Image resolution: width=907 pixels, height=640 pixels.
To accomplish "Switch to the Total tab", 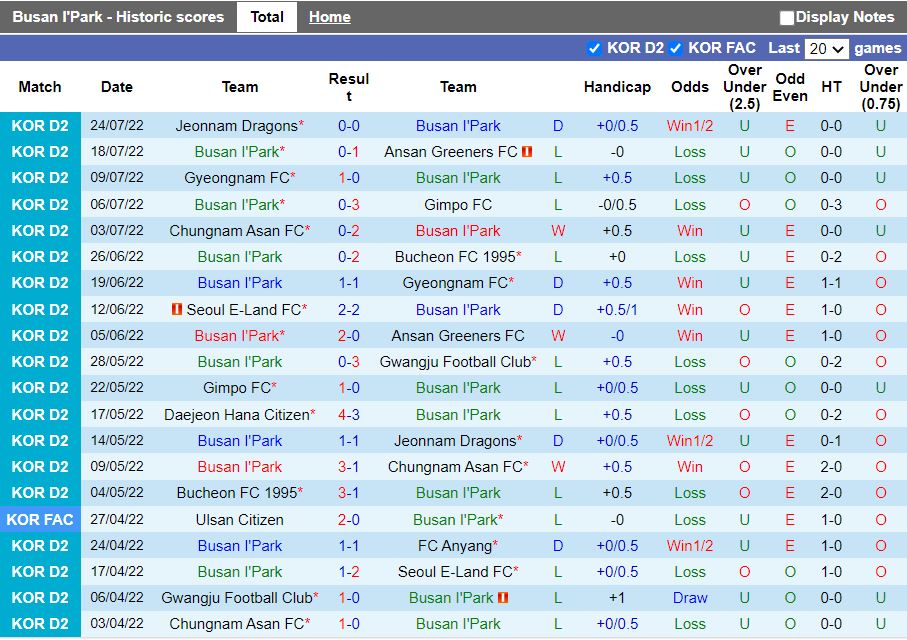I will coord(267,17).
